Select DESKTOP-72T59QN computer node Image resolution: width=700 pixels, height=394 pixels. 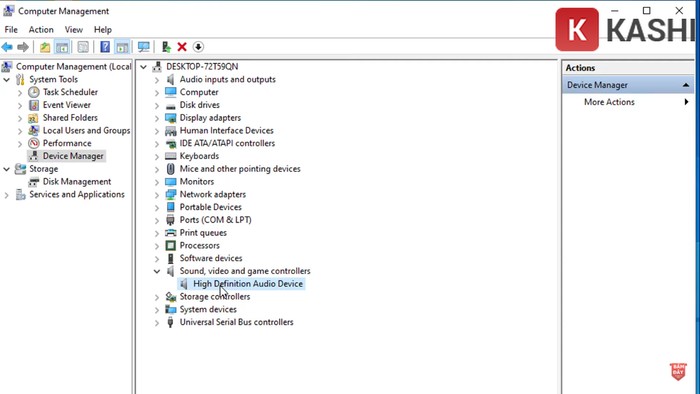tap(202, 66)
